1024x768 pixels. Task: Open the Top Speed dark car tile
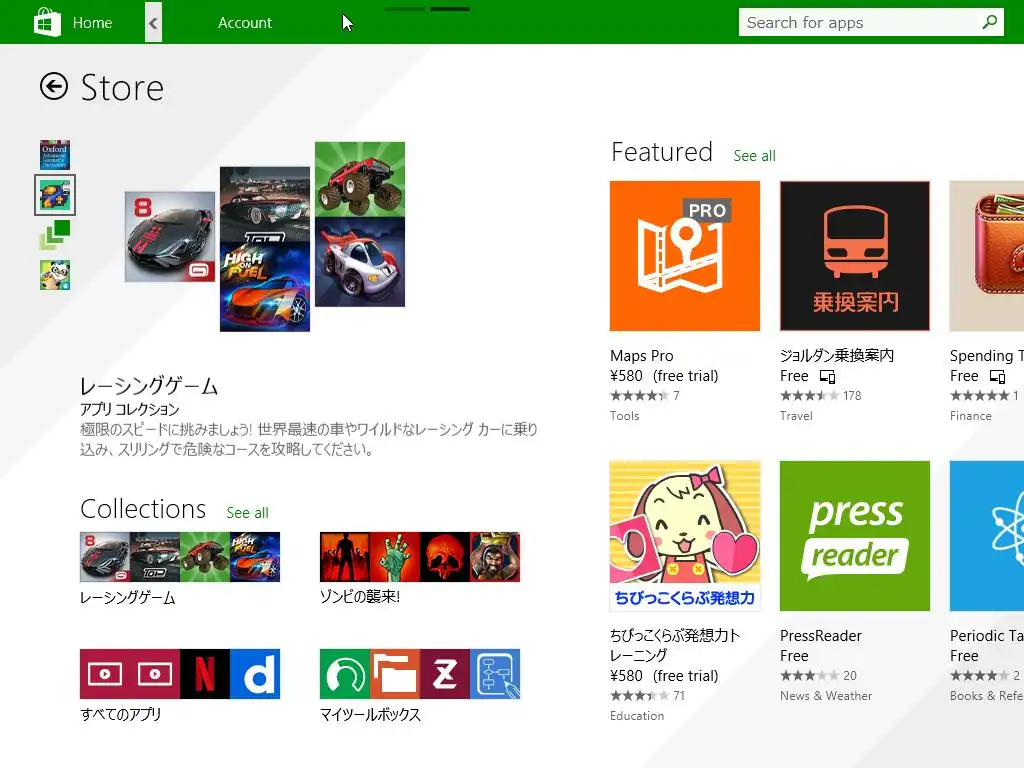265,204
